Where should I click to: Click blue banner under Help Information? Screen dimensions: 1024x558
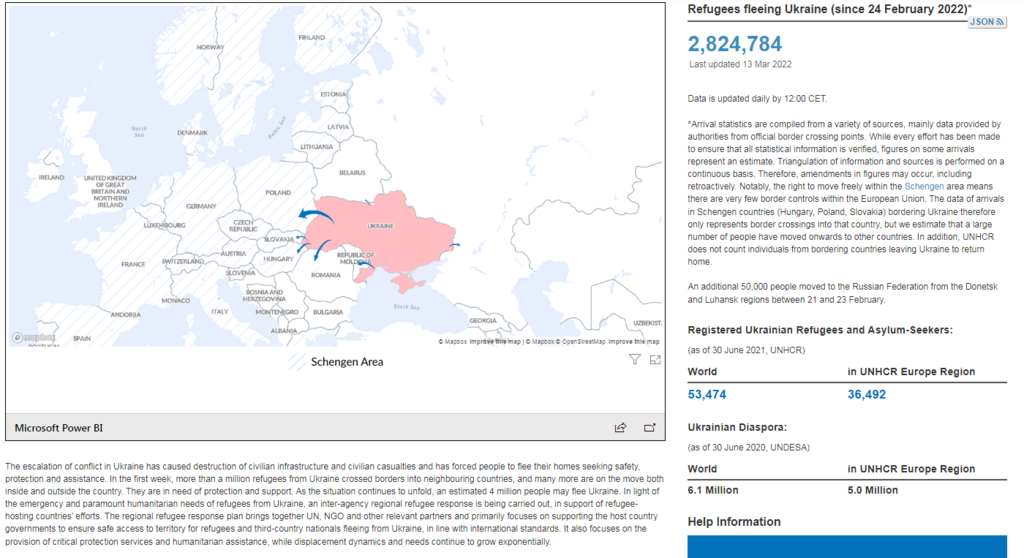pos(847,546)
